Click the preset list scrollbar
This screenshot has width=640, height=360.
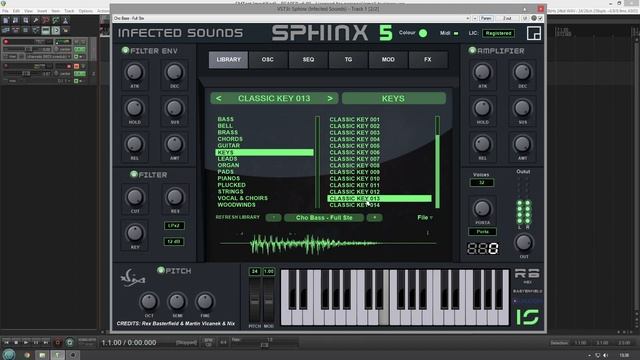pos(438,162)
